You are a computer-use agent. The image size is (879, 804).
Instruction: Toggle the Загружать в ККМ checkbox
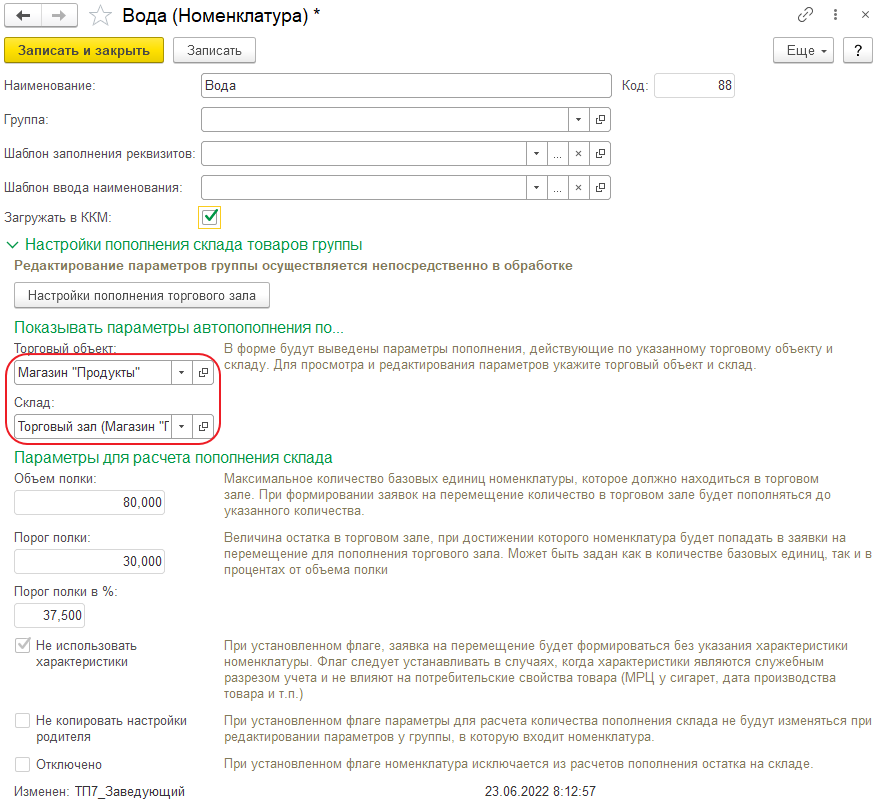coord(210,216)
